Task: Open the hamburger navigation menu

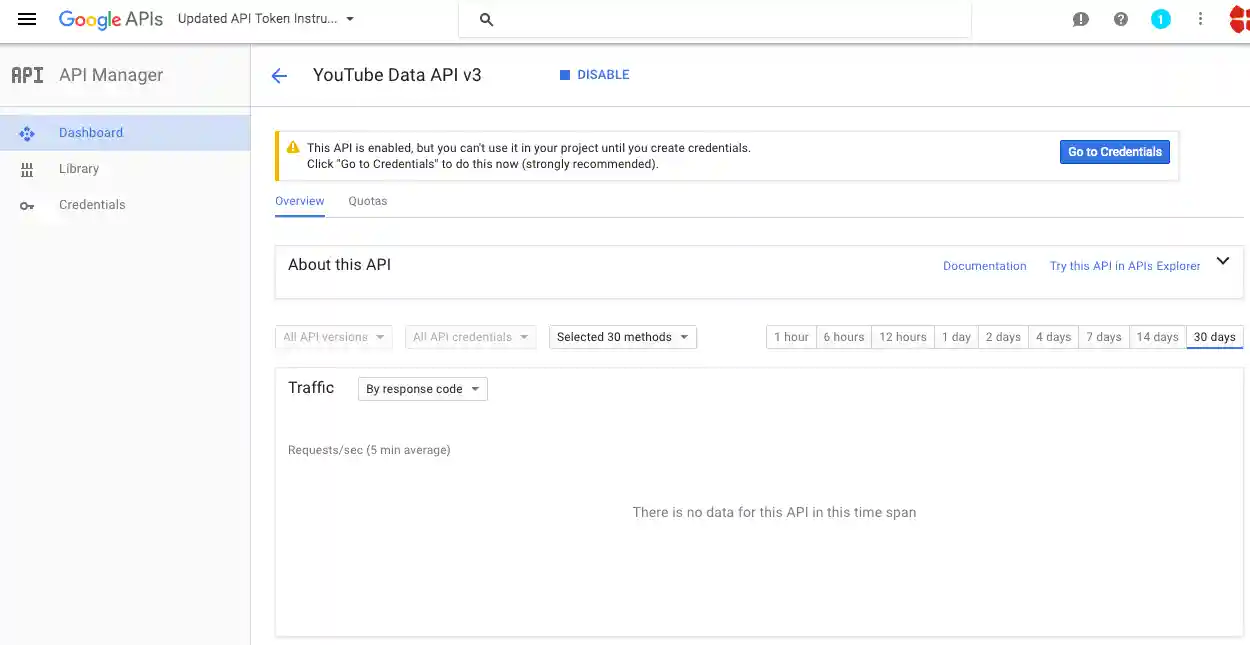Action: 27,19
